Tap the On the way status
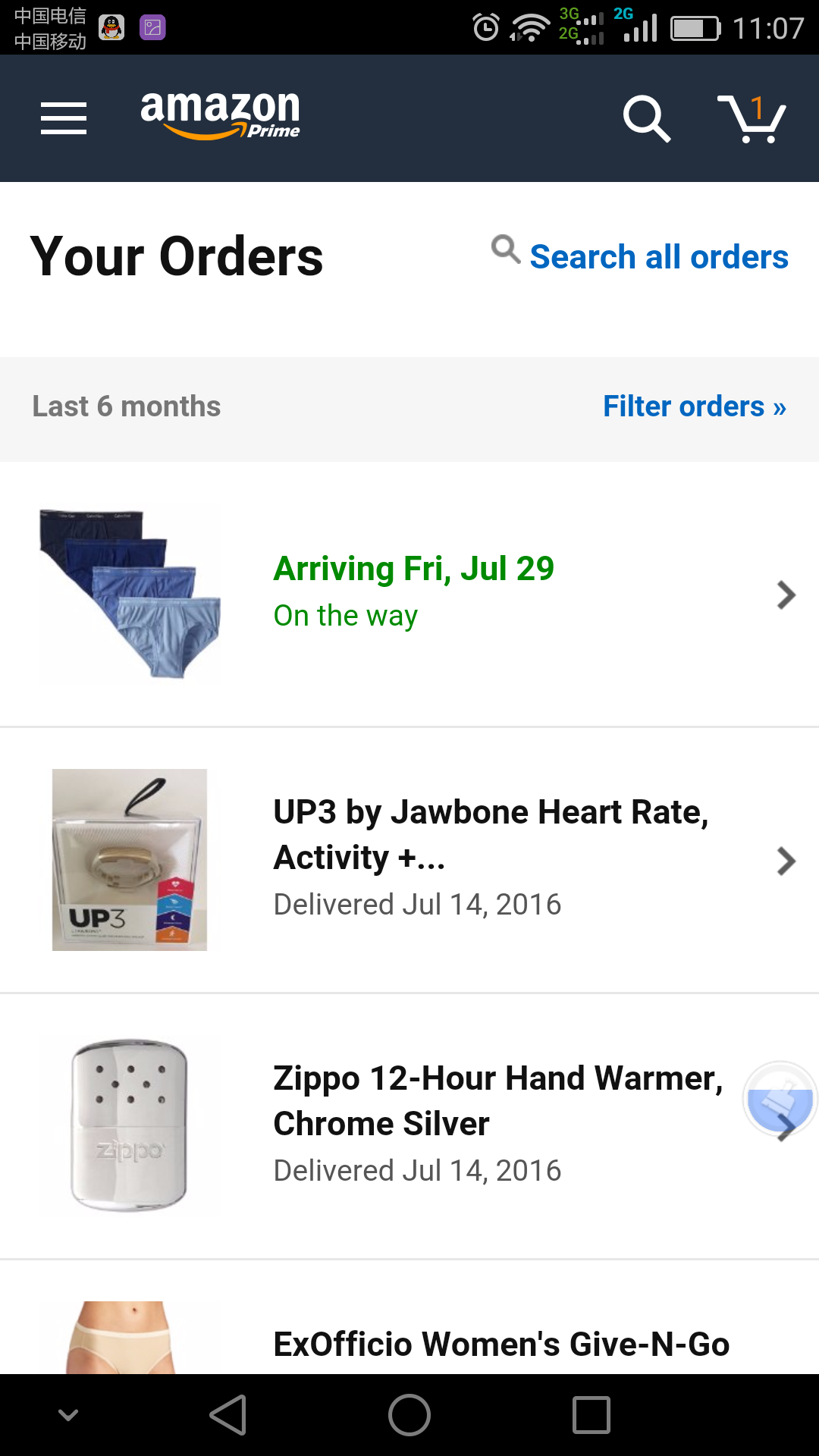The height and width of the screenshot is (1456, 819). click(x=346, y=616)
